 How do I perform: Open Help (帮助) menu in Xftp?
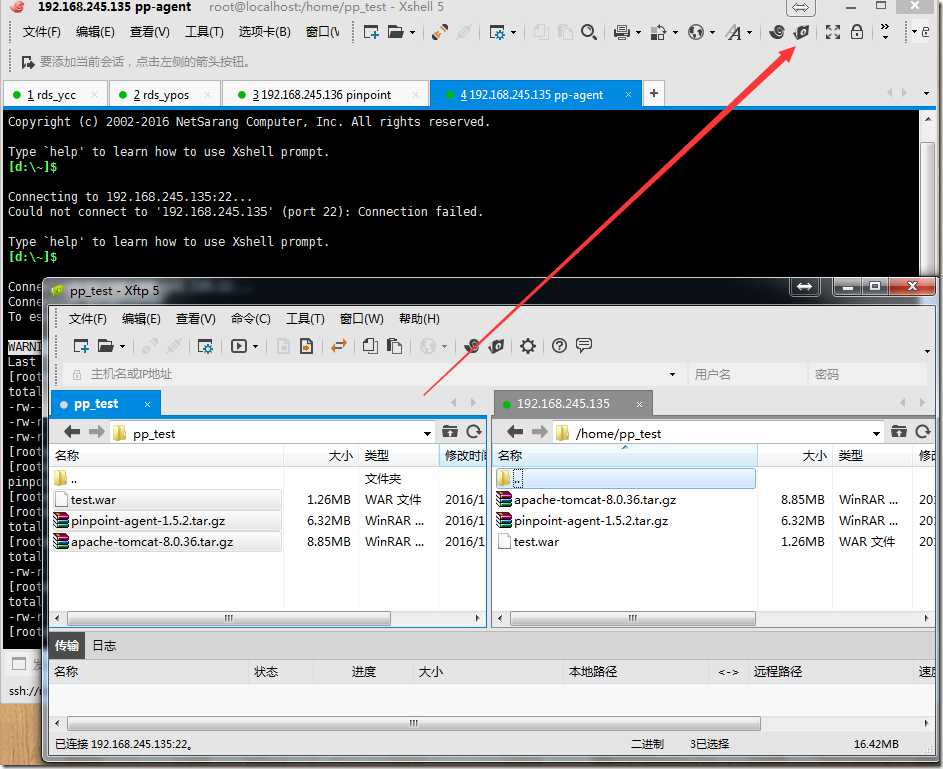point(419,319)
